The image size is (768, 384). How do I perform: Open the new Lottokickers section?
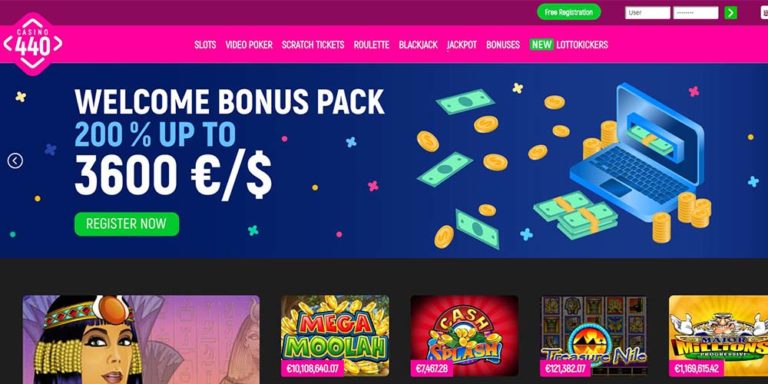569,45
